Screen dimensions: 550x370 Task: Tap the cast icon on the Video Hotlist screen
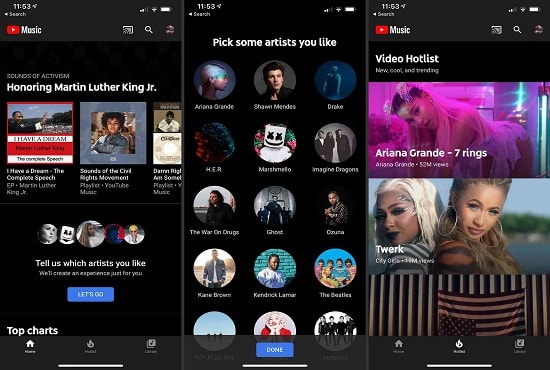click(x=497, y=30)
